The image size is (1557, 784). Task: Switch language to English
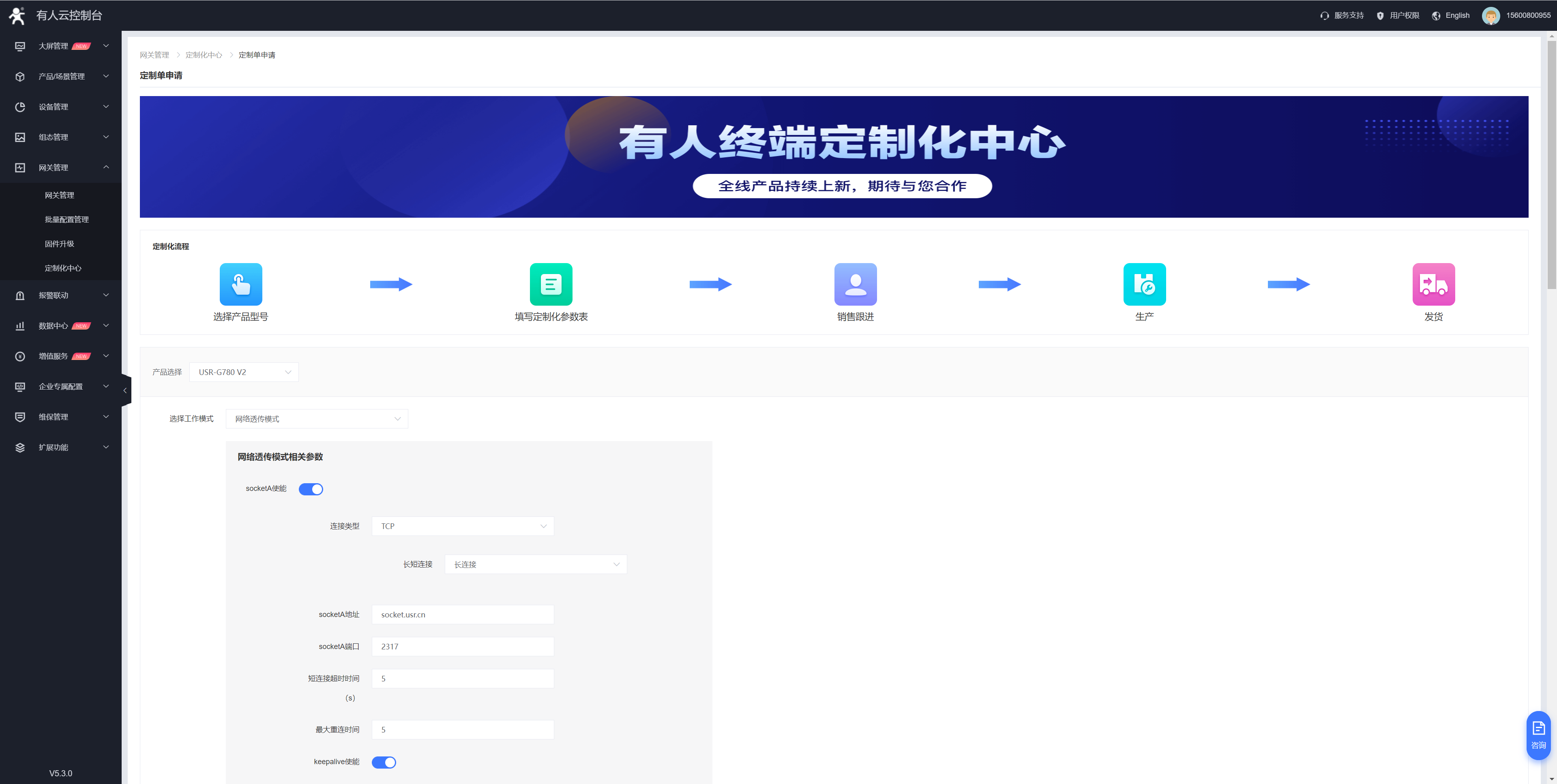coord(1457,16)
